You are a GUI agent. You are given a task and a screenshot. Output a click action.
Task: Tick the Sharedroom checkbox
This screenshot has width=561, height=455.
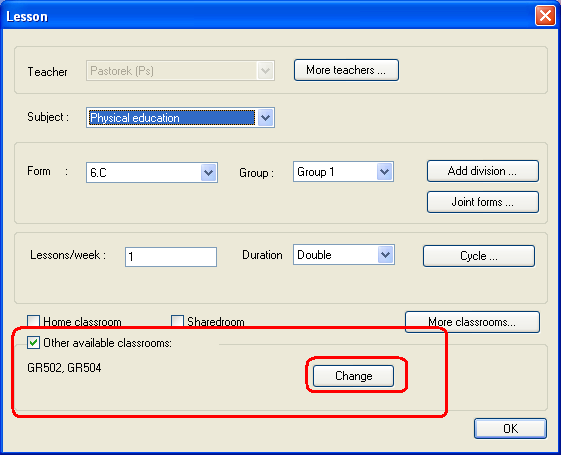point(177,321)
